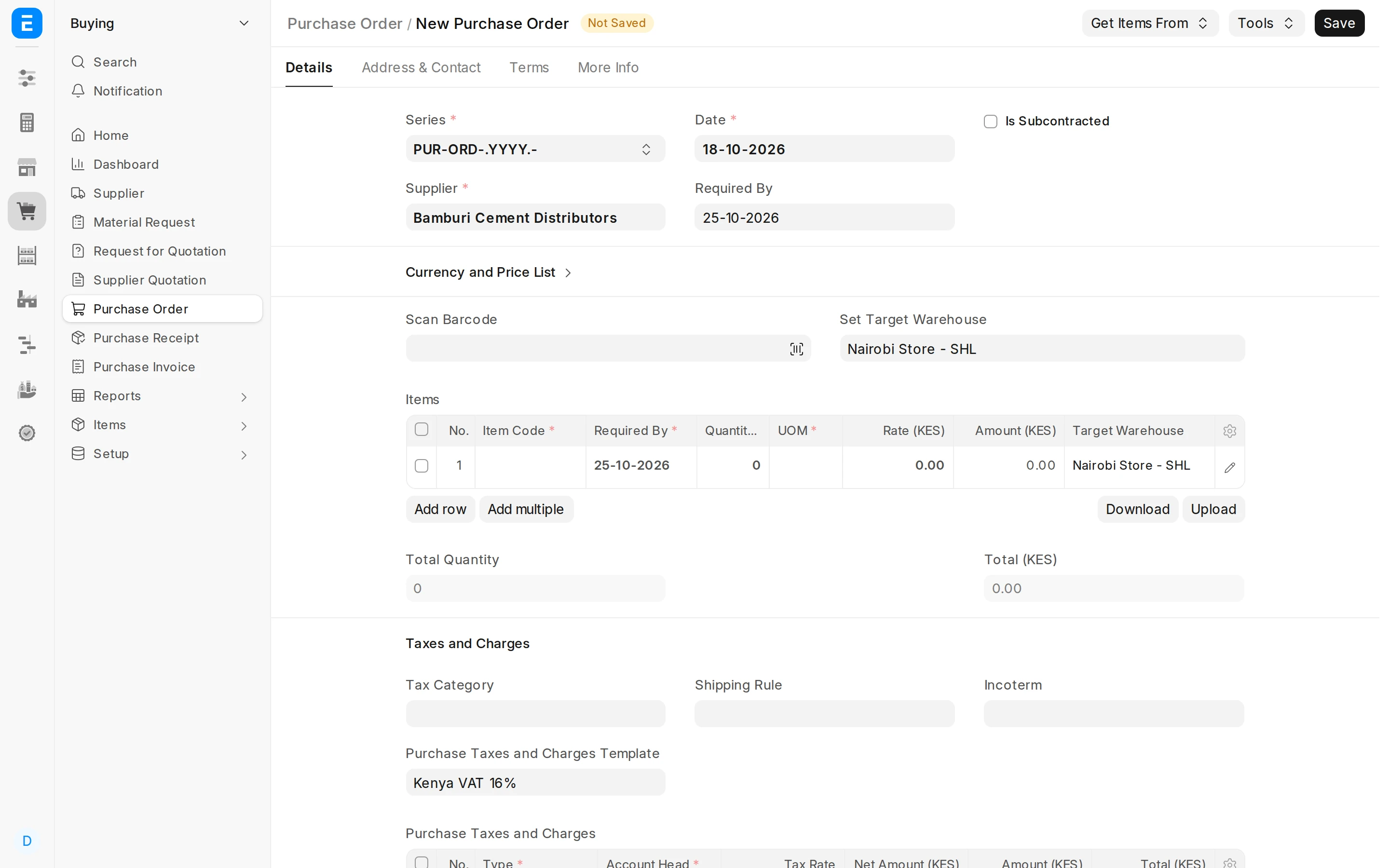The width and height of the screenshot is (1389, 868).
Task: Open the Assets module icon
Action: [x=27, y=389]
